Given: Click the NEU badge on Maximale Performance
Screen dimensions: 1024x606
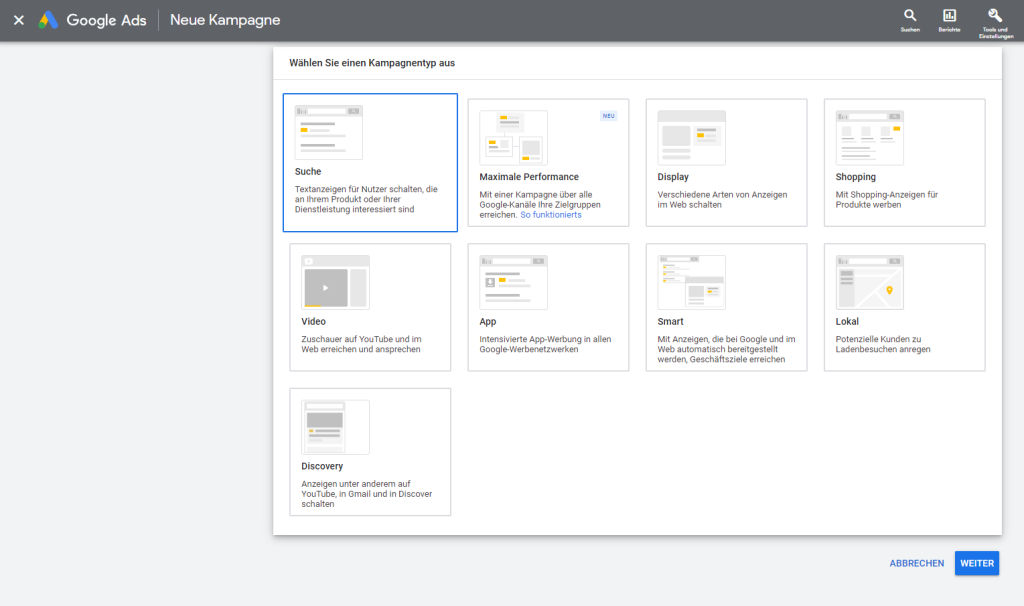Looking at the screenshot, I should tap(608, 116).
